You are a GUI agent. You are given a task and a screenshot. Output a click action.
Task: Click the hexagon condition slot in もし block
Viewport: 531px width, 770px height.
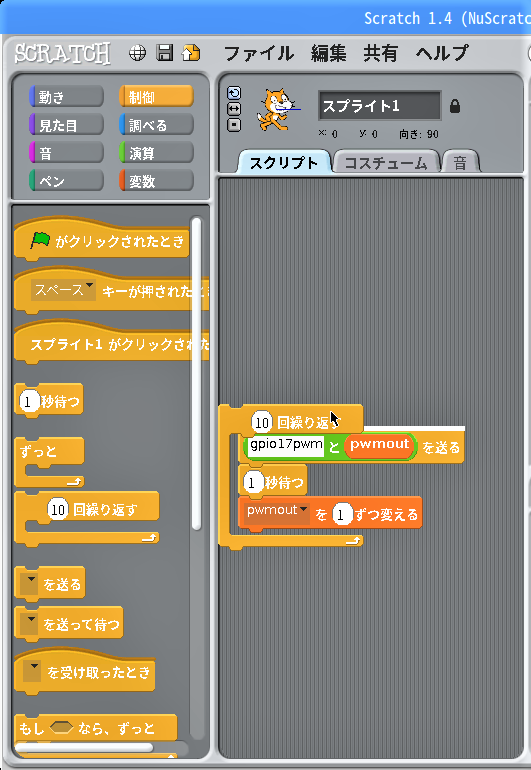(x=61, y=727)
